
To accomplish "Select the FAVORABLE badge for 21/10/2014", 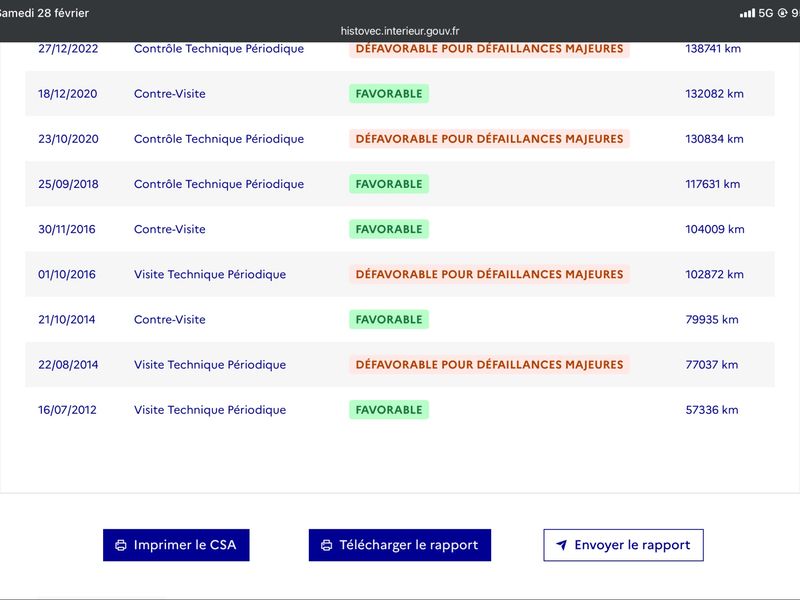I will pyautogui.click(x=388, y=320).
